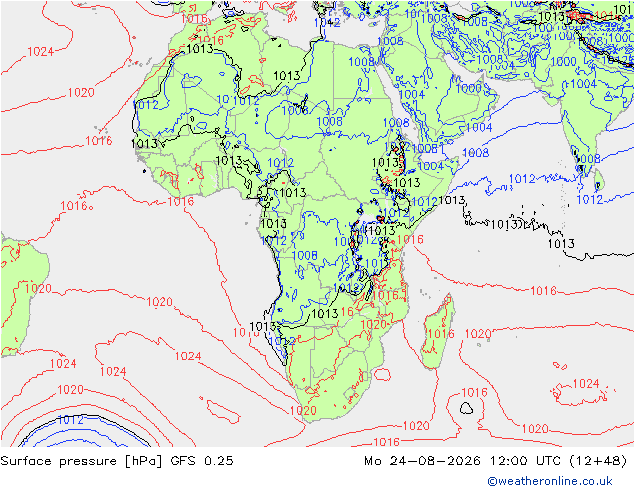Click the red 1020 label over Mozambique
Viewport: 634px width, 490px height.
[x=373, y=325]
